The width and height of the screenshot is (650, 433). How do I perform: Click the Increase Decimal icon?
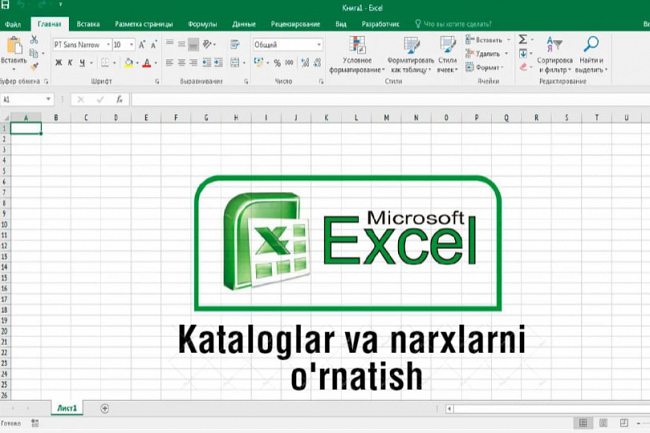pyautogui.click(x=306, y=63)
